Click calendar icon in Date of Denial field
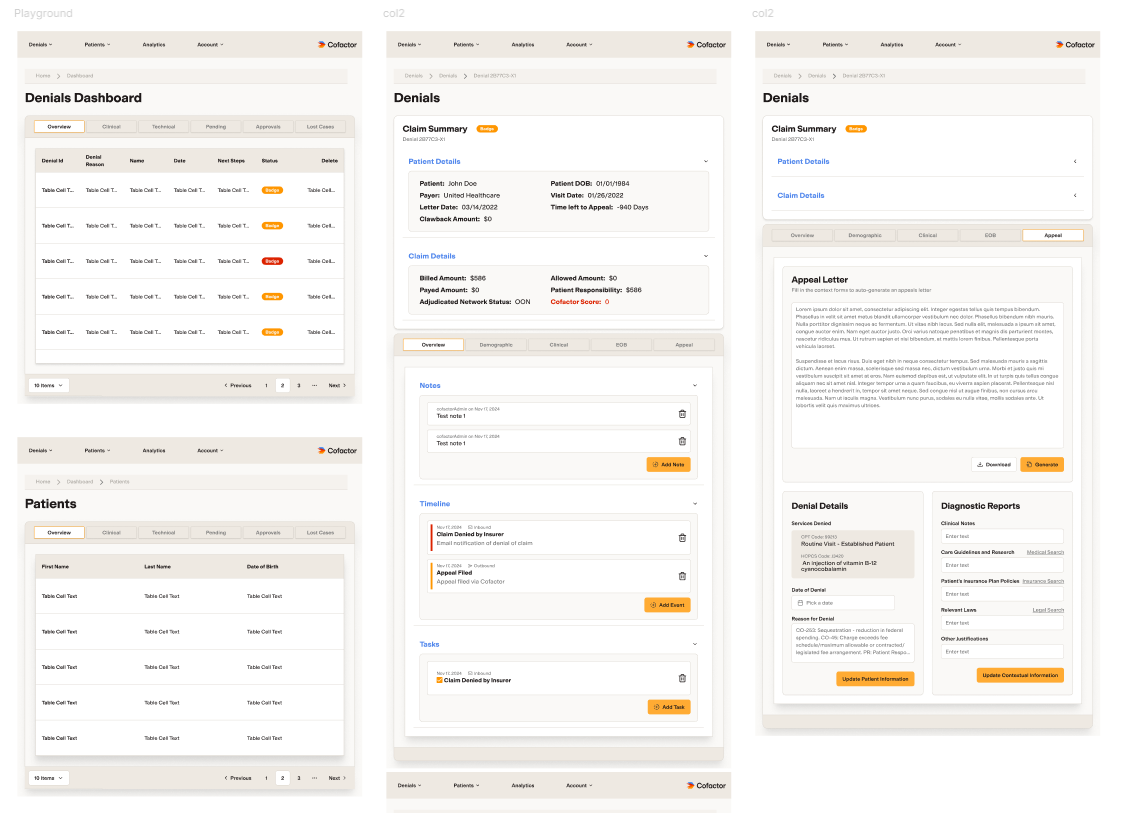The width and height of the screenshot is (1129, 813). [800, 603]
